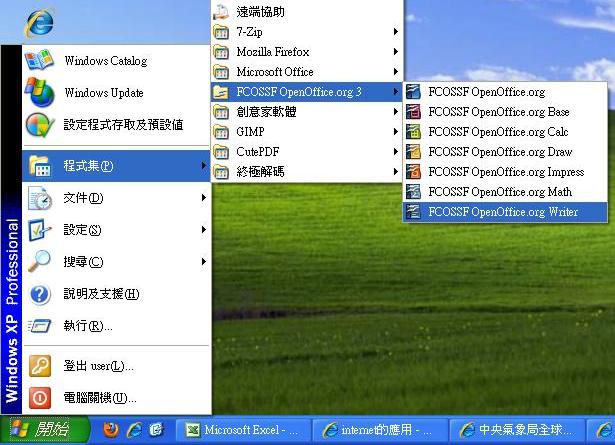The height and width of the screenshot is (445, 615).
Task: Launch Firefox from quick launch bar
Action: [x=111, y=430]
